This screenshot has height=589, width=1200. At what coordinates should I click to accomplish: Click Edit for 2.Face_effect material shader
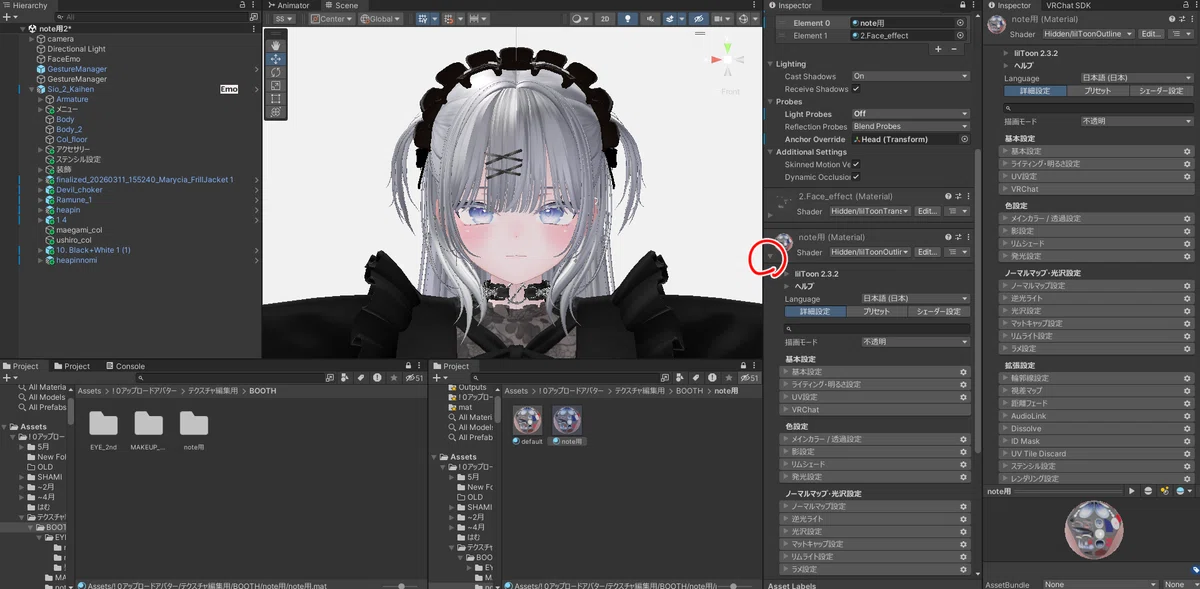coord(927,211)
